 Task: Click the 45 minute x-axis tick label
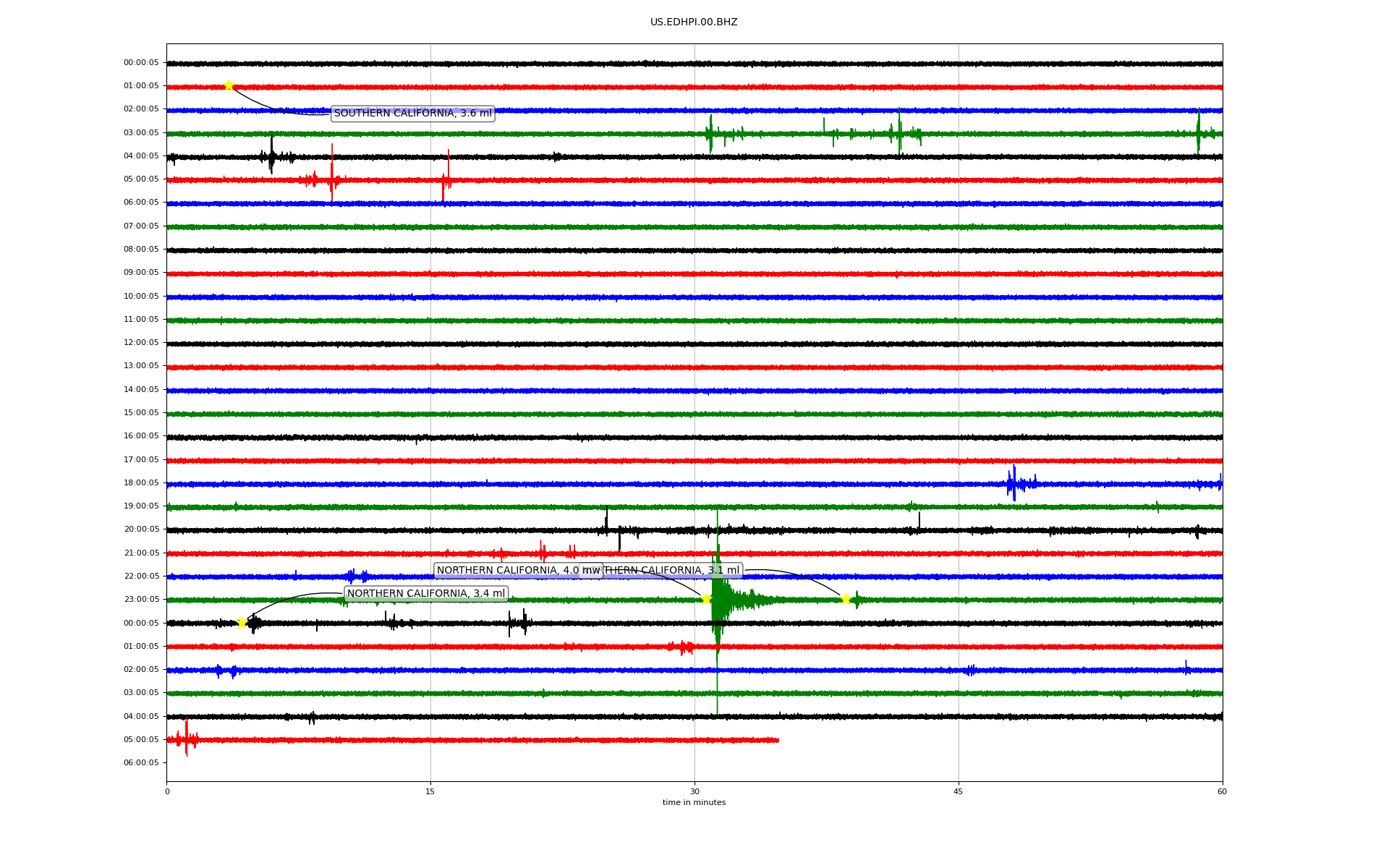click(958, 791)
